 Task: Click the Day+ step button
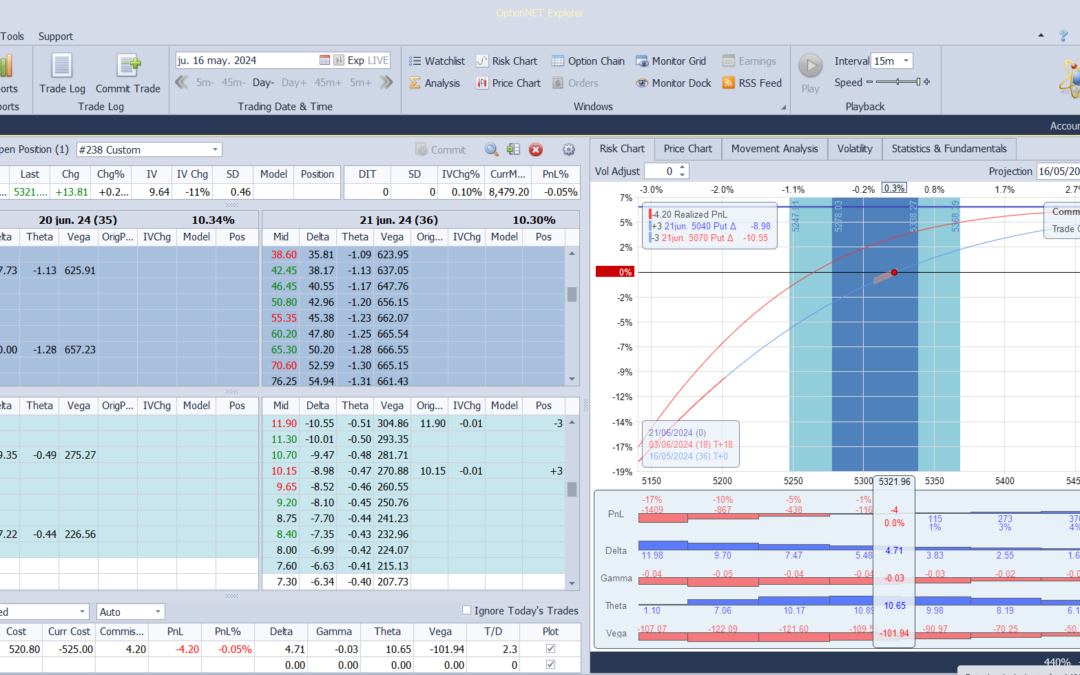[x=293, y=83]
